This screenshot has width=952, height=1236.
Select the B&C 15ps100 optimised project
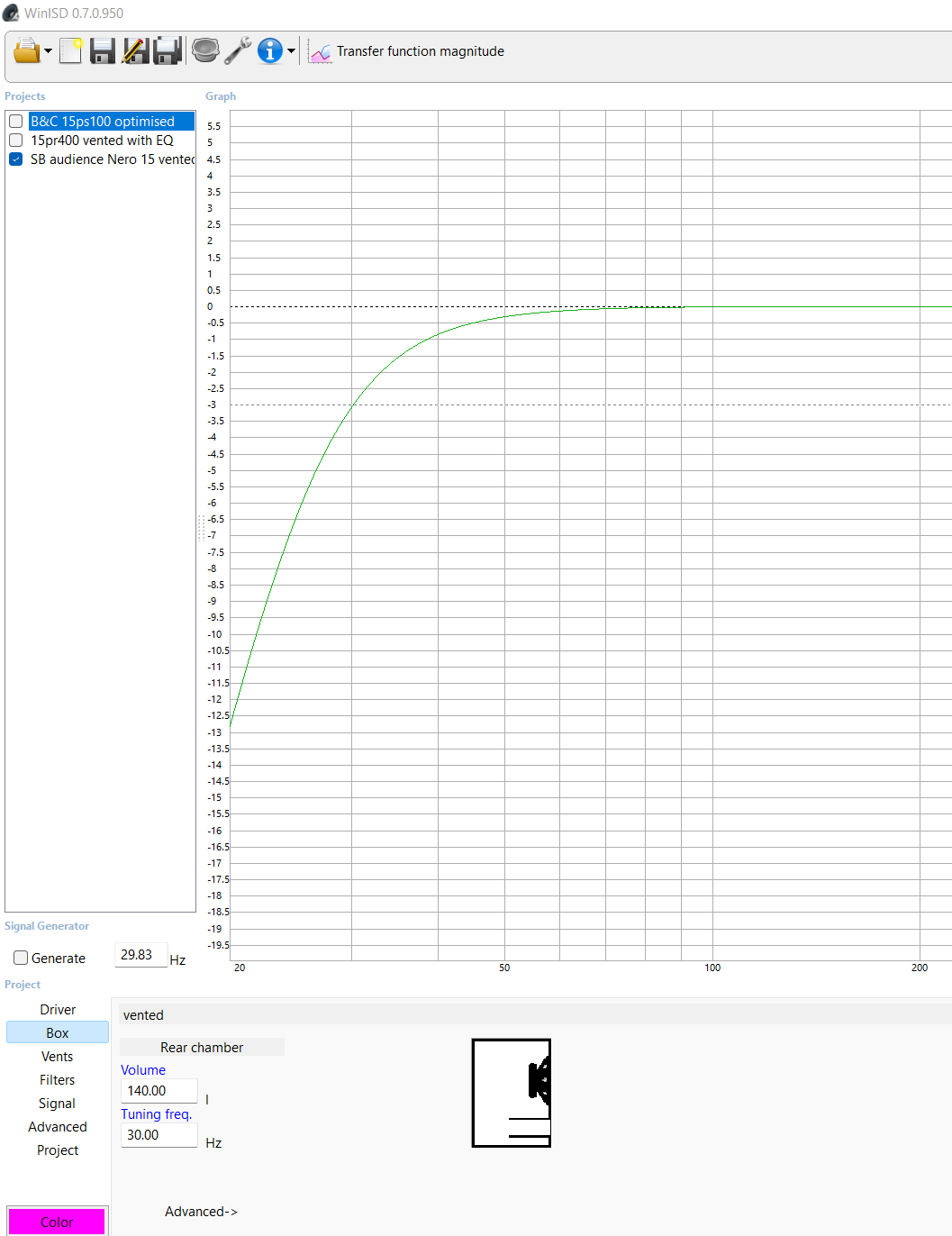pos(112,122)
